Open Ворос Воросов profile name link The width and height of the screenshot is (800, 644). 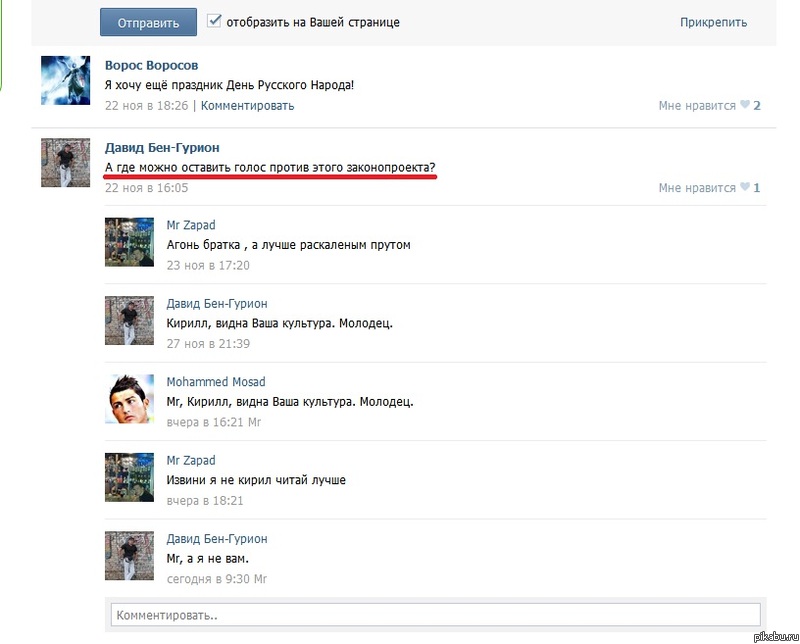152,65
